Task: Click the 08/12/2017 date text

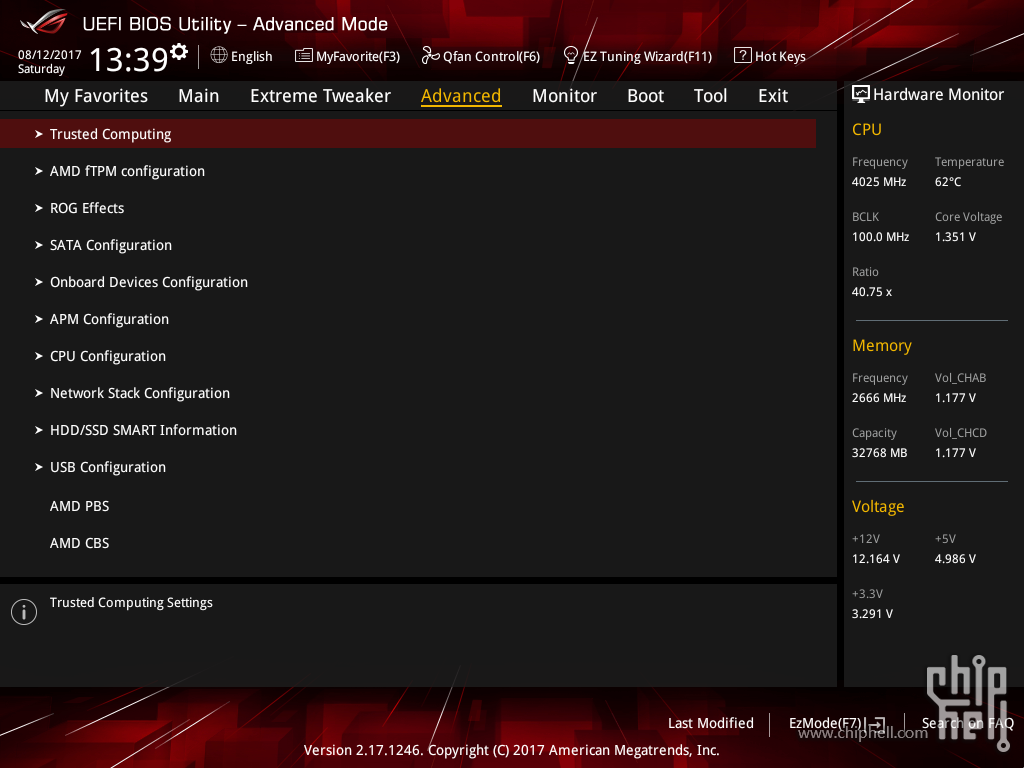Action: tap(50, 55)
